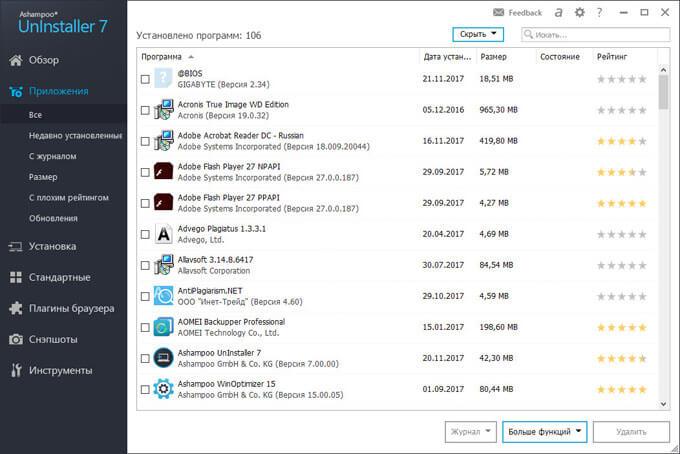The height and width of the screenshot is (454, 680).
Task: Open the Журнал dropdown button
Action: 470,432
